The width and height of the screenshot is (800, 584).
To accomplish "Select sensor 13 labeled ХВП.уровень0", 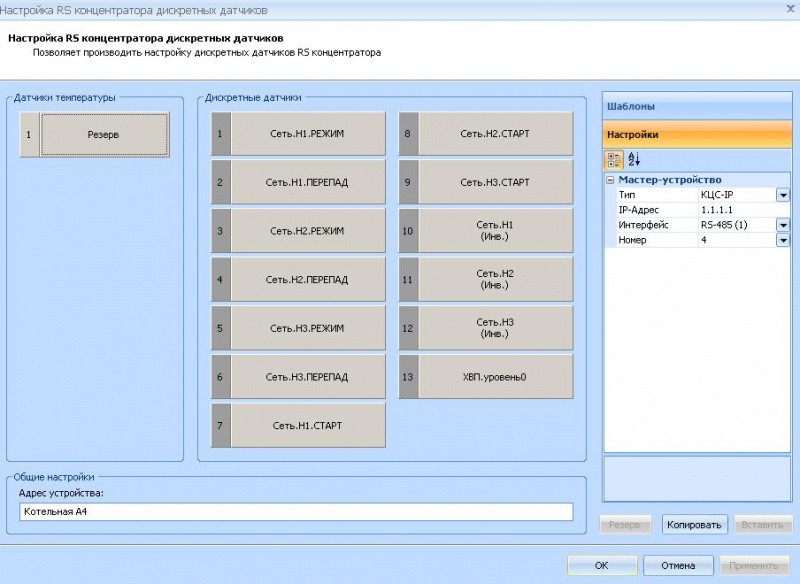I will pos(489,376).
